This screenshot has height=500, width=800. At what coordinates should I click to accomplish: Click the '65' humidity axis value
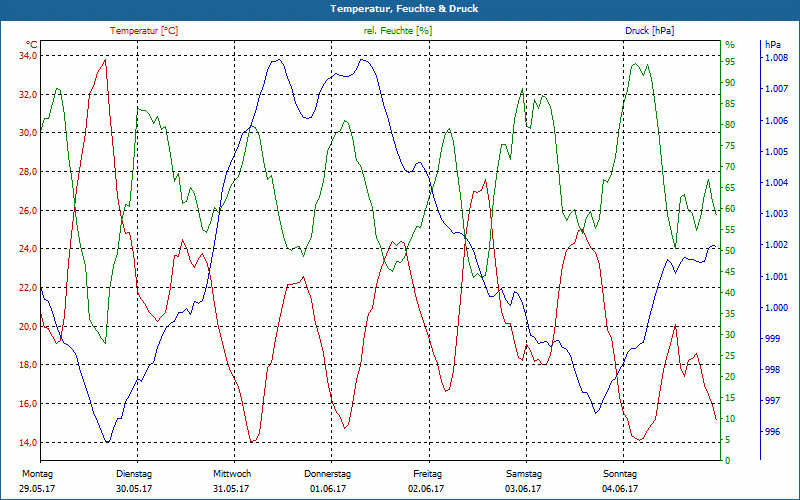point(730,188)
